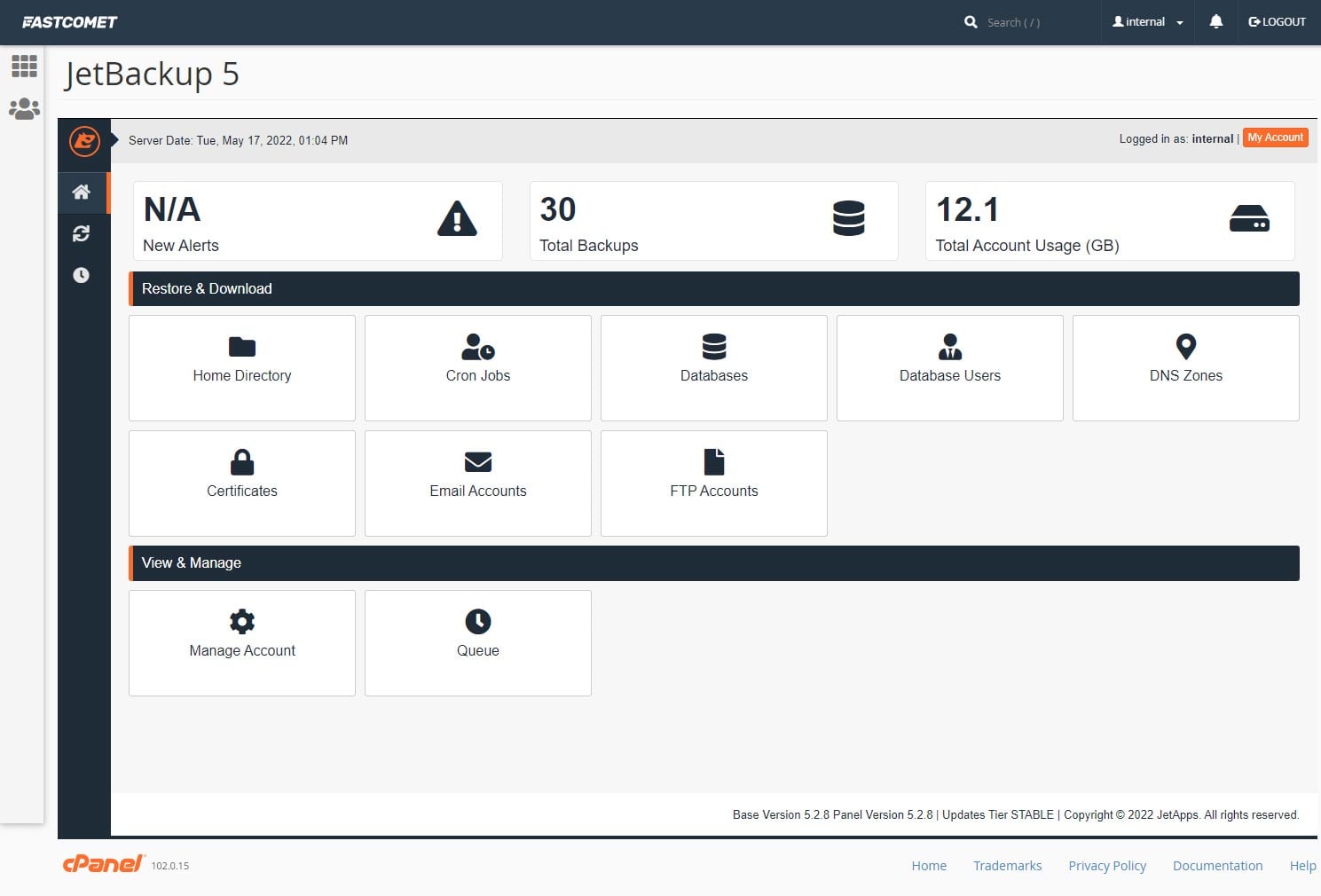Expand the internal user account dropdown
1321x896 pixels.
coord(1146,21)
